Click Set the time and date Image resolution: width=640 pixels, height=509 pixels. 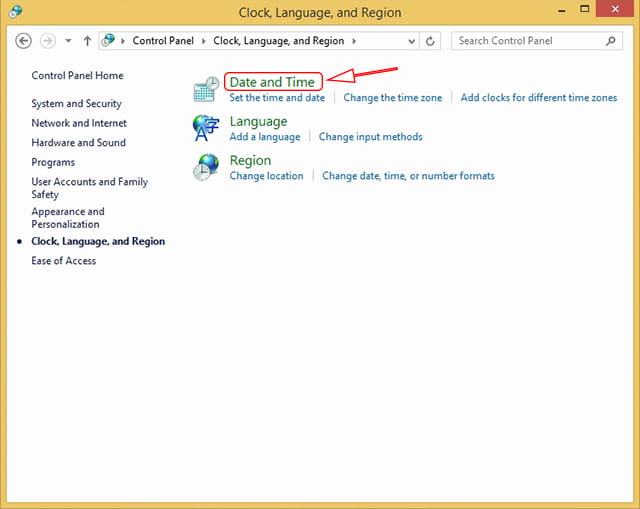coord(277,98)
